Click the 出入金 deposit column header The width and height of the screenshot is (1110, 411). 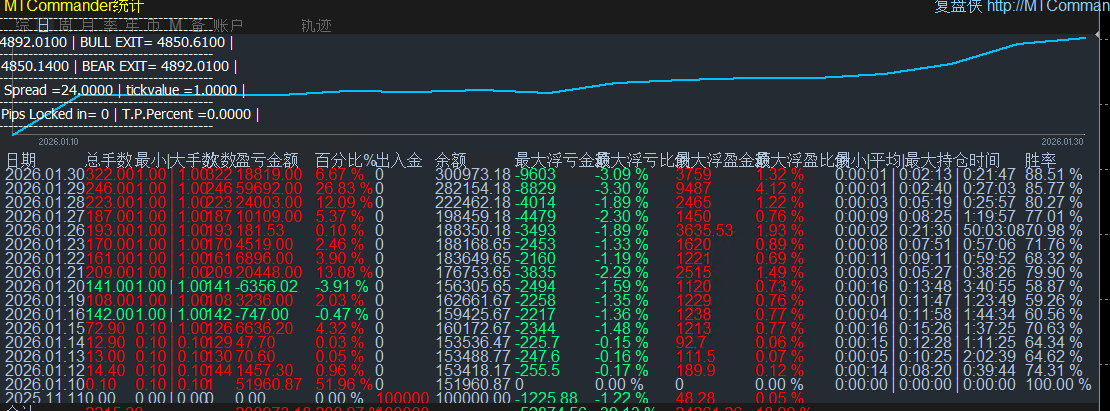399,159
